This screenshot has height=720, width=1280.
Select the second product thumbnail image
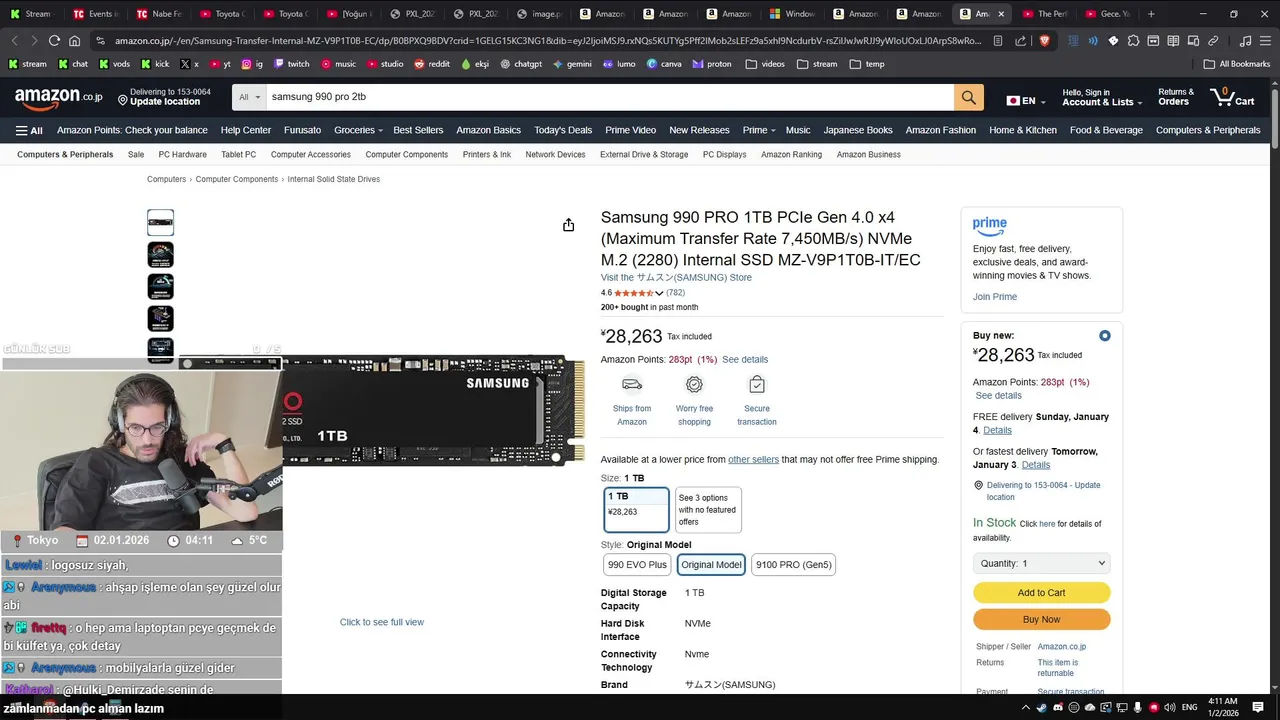click(x=160, y=254)
